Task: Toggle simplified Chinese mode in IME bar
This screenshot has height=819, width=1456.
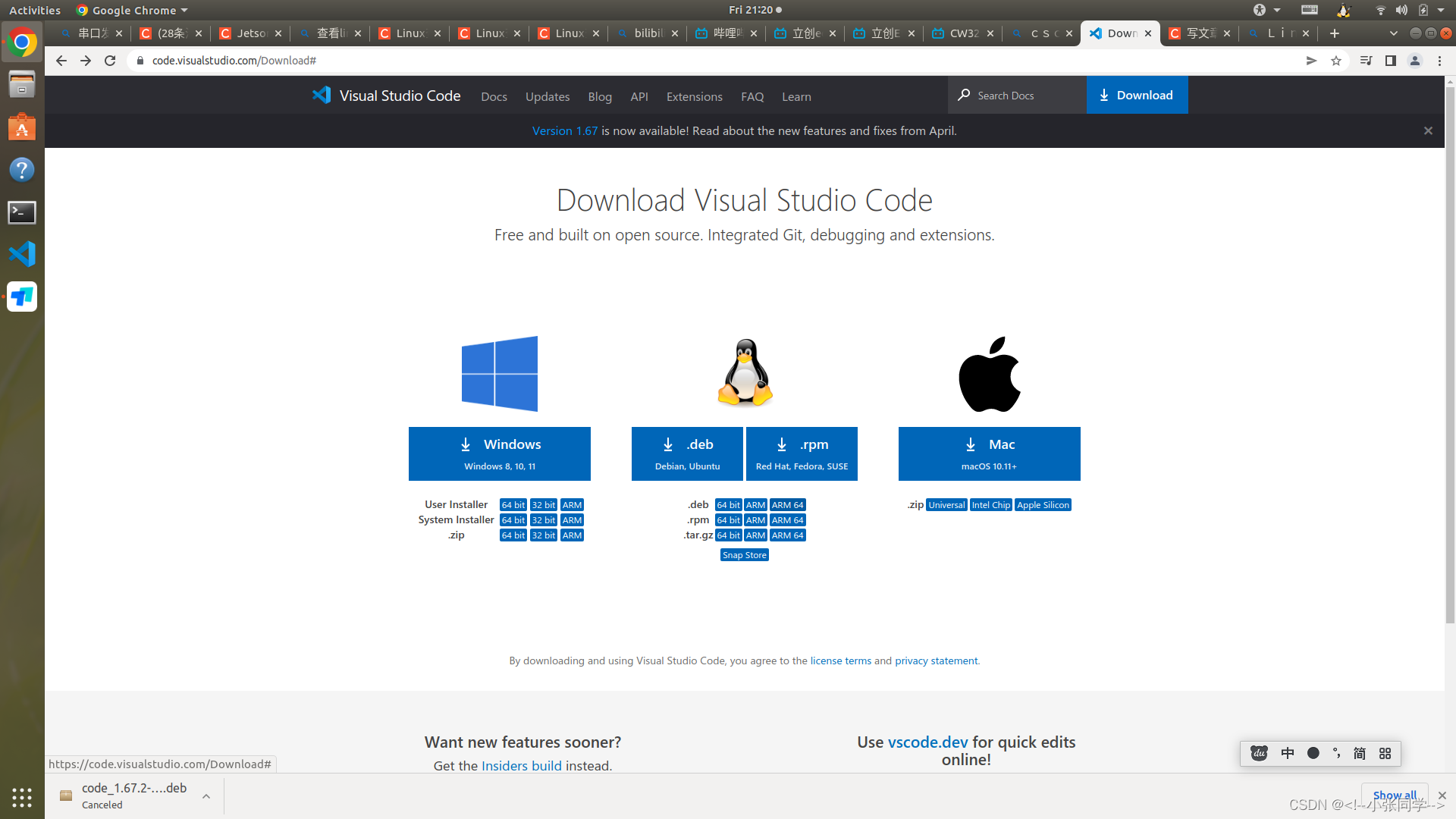Action: pos(1360,753)
